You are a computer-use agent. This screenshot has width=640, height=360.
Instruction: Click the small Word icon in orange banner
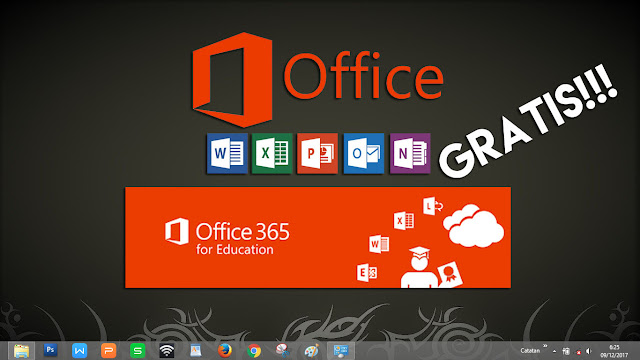click(379, 244)
